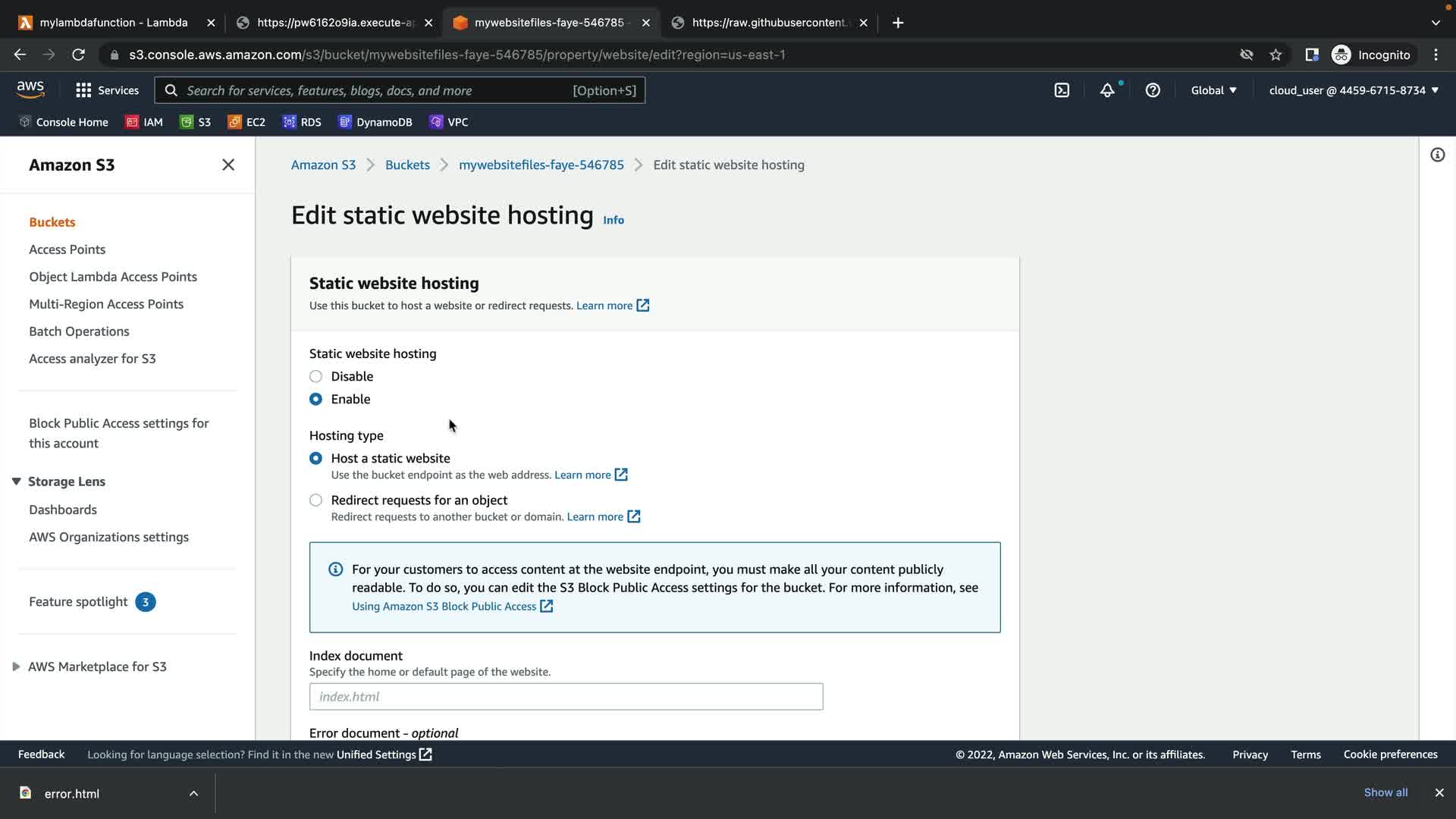Open the info panel icon at right
The height and width of the screenshot is (819, 1456).
[1437, 155]
